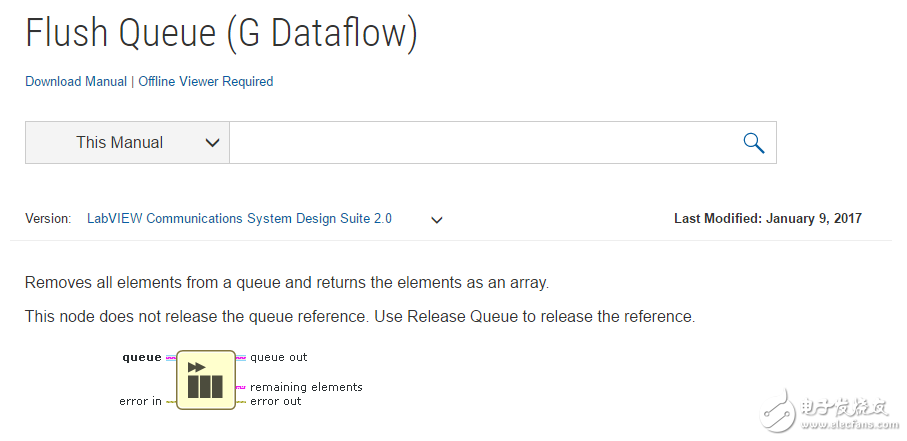This screenshot has width=907, height=441.
Task: Click the error out terminal label
Action: (276, 401)
